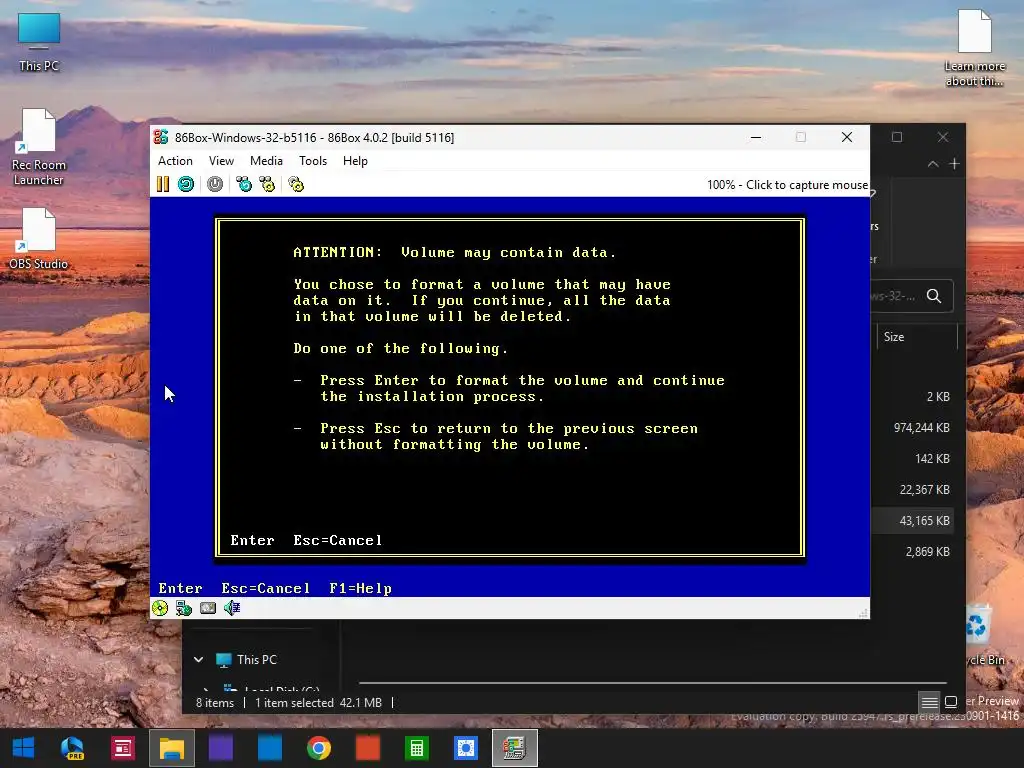Click the hard disk status bar icon
1024x768 pixels.
(x=208, y=608)
